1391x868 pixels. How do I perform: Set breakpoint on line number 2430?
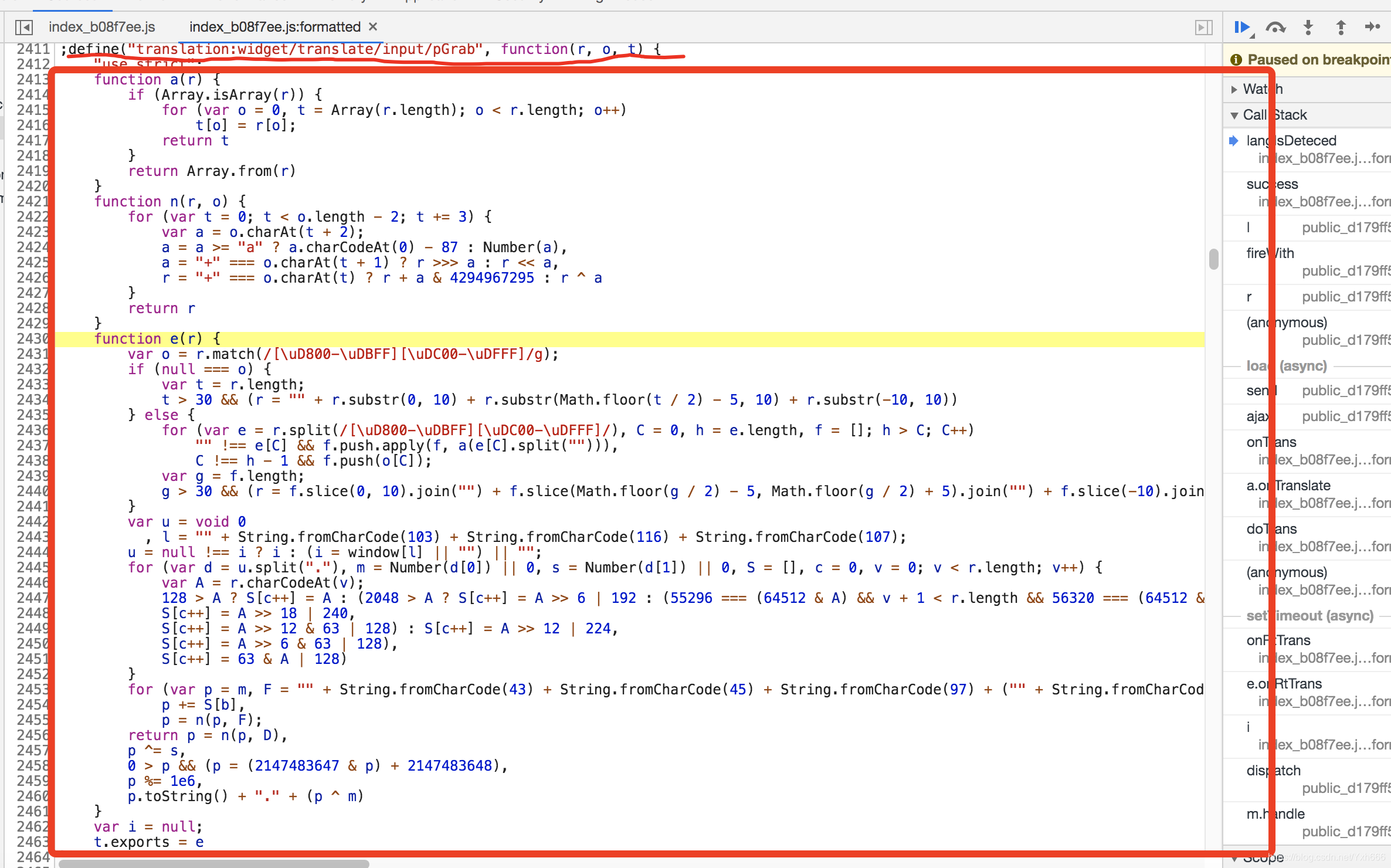pyautogui.click(x=32, y=339)
